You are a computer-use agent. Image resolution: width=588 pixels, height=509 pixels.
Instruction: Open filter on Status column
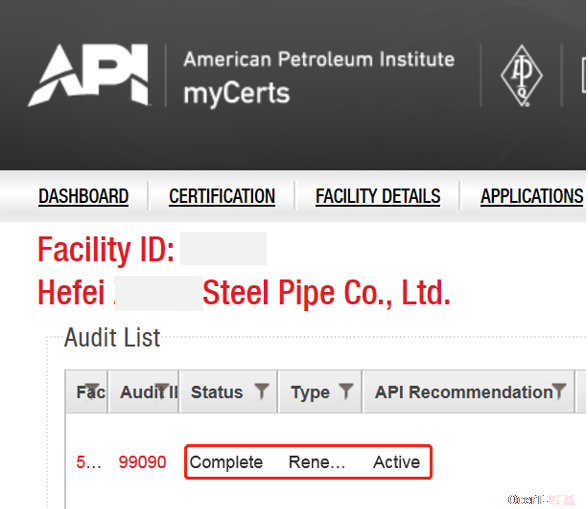click(261, 392)
